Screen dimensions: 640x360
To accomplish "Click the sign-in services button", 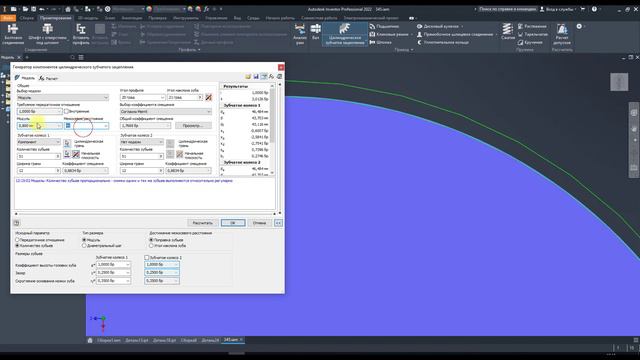I will tap(559, 9).
